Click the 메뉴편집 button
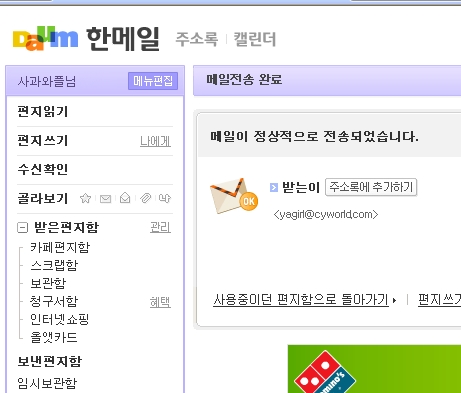This screenshot has height=393, width=461. (153, 81)
